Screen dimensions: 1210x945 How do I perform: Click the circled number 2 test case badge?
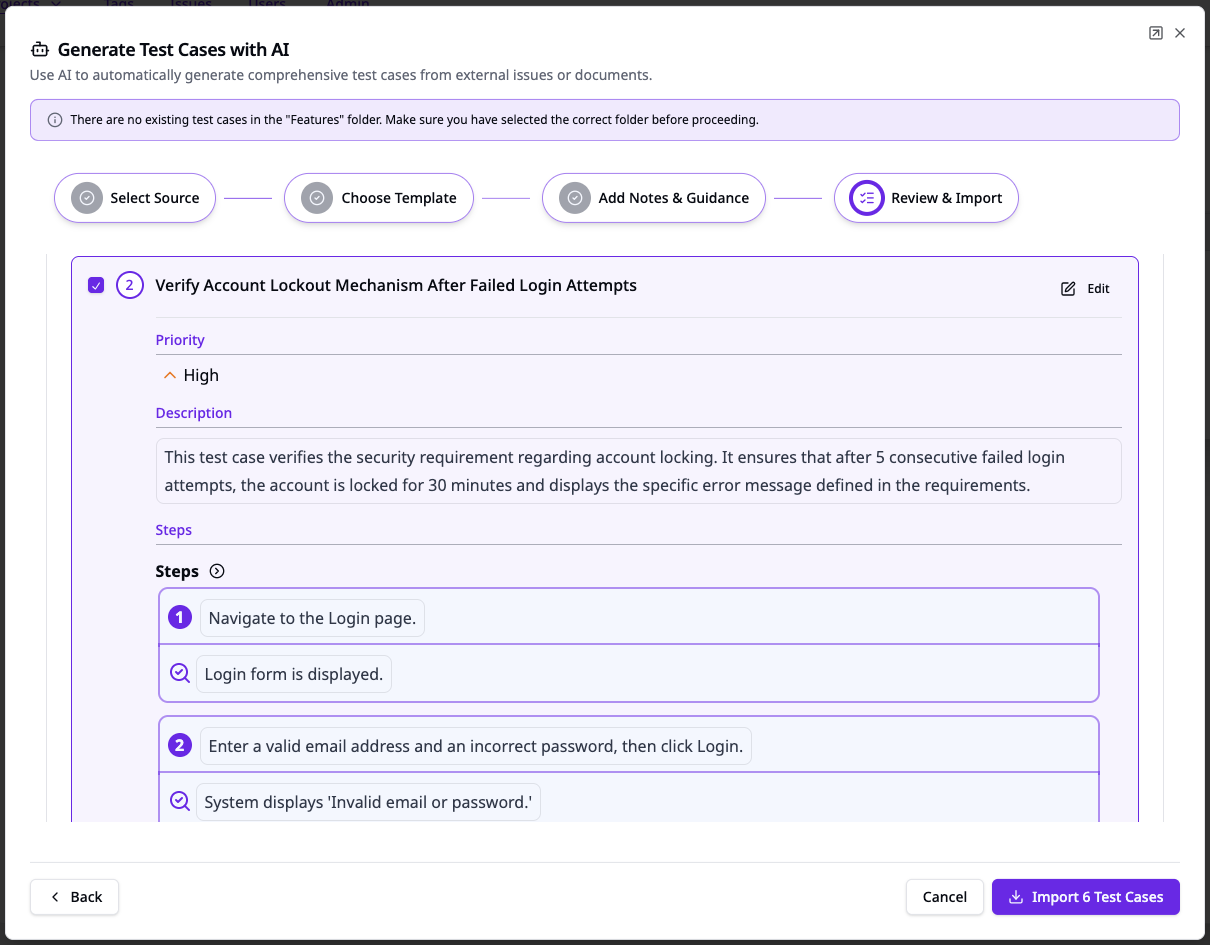click(x=130, y=286)
